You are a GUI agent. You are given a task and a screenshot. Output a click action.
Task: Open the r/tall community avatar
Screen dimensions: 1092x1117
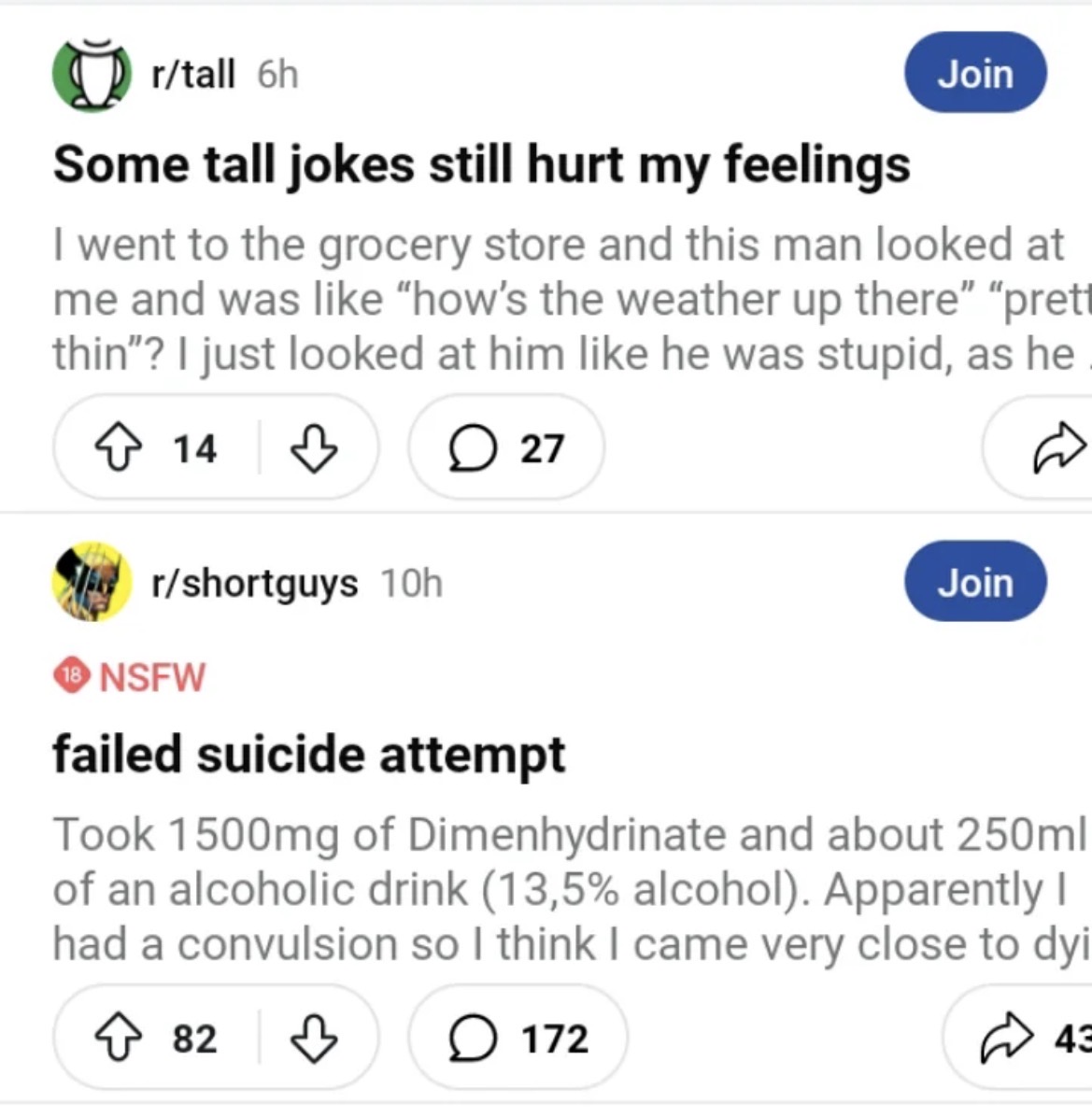pyautogui.click(x=92, y=73)
